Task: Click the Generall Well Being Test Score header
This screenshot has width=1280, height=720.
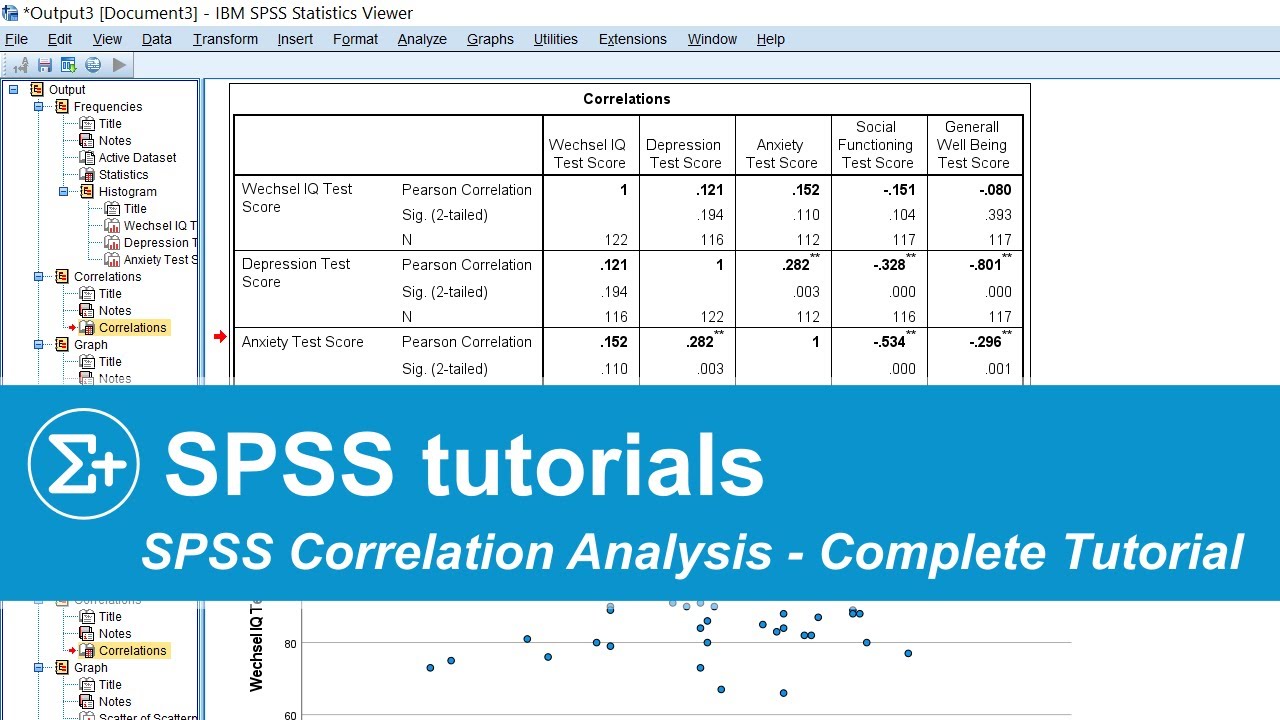Action: coord(973,145)
